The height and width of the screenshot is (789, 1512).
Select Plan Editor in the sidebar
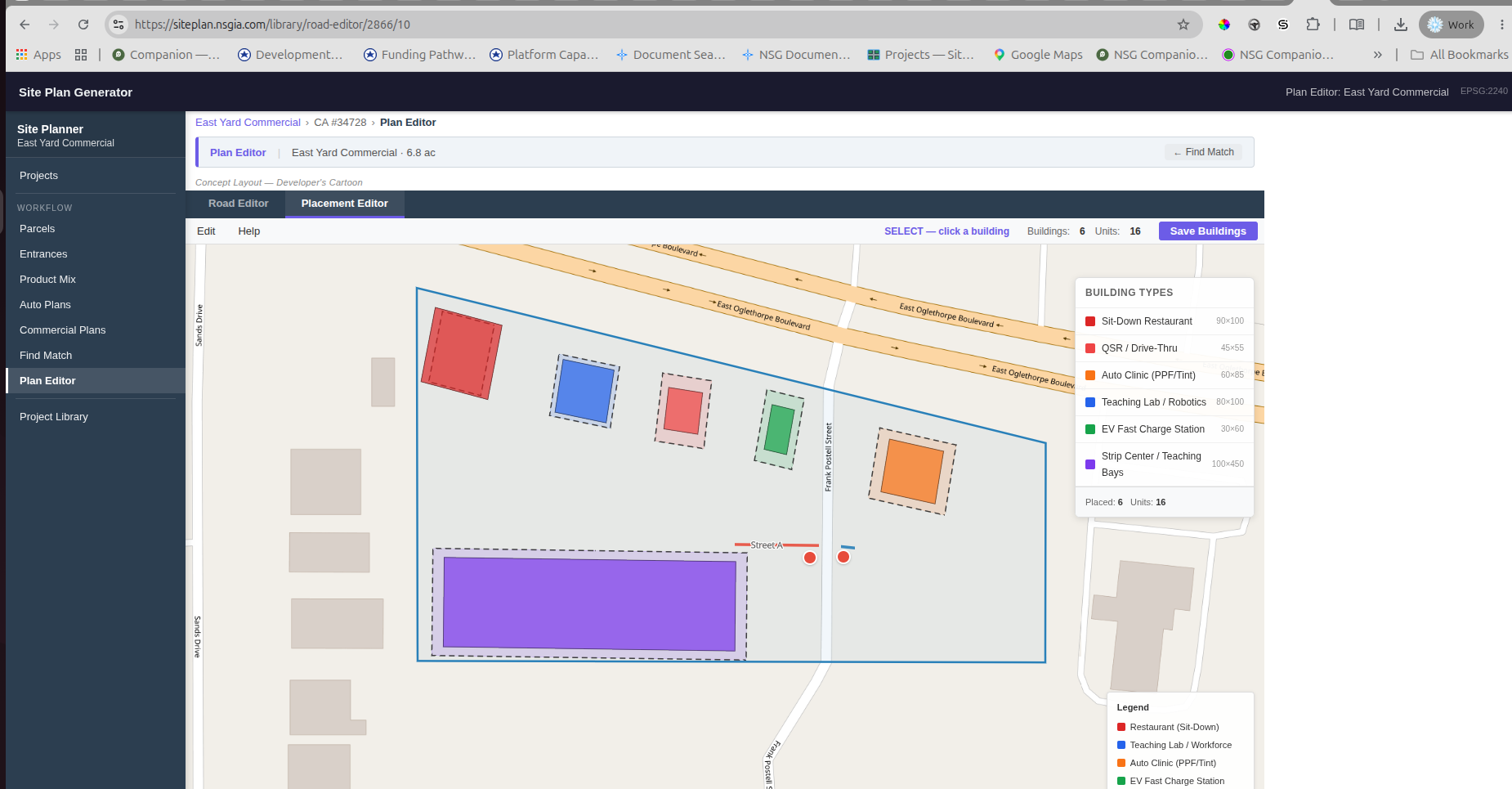[96, 381]
